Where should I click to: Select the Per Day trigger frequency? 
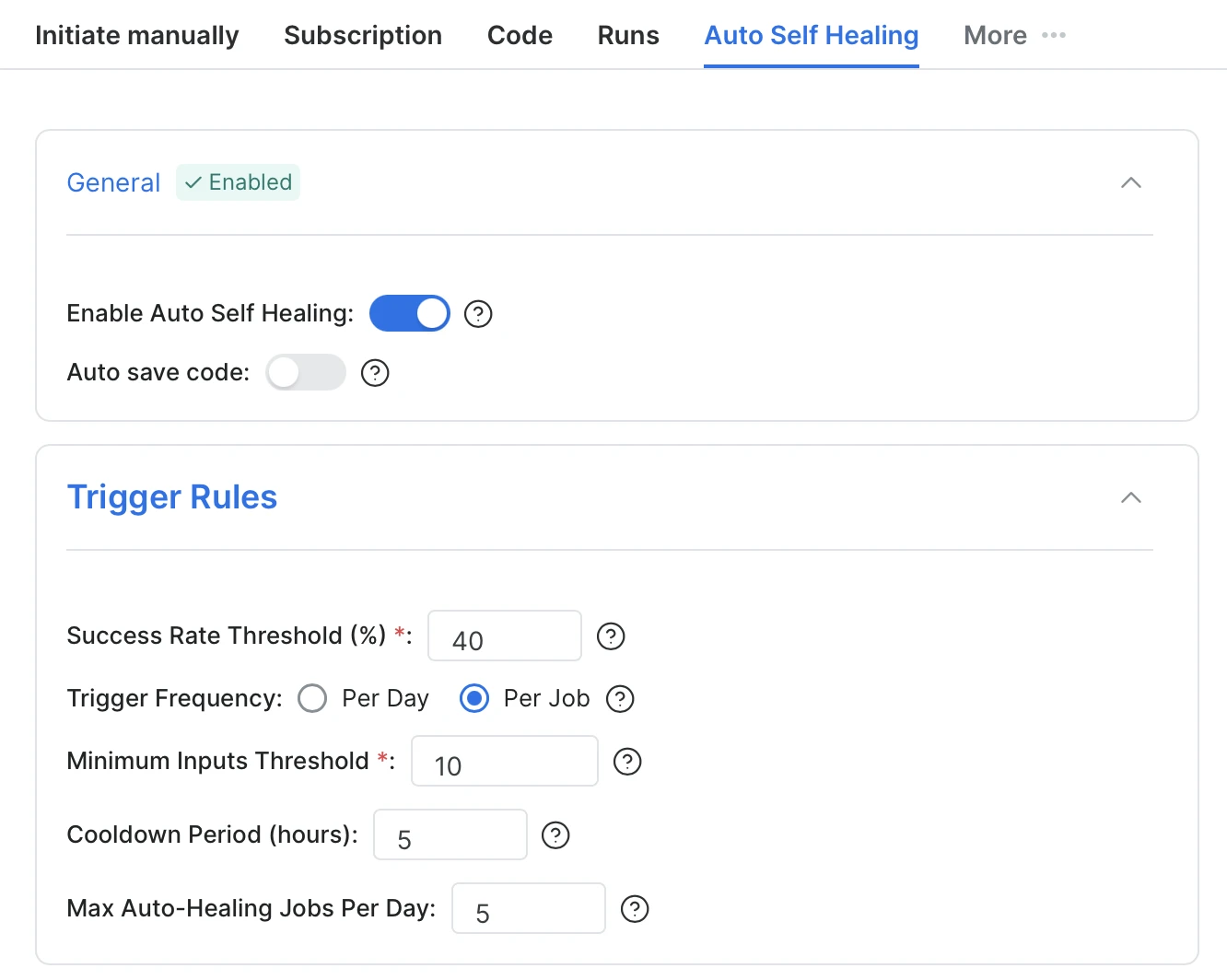[312, 698]
